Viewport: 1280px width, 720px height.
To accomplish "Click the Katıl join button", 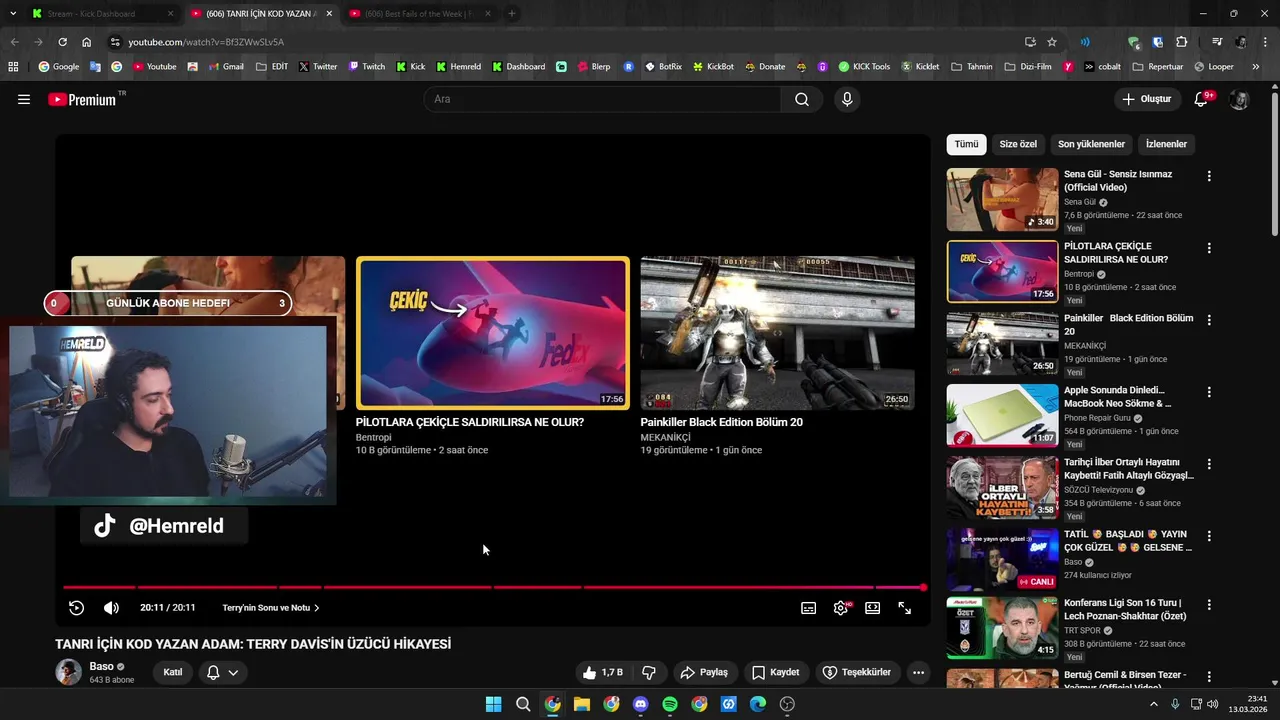I will point(173,672).
